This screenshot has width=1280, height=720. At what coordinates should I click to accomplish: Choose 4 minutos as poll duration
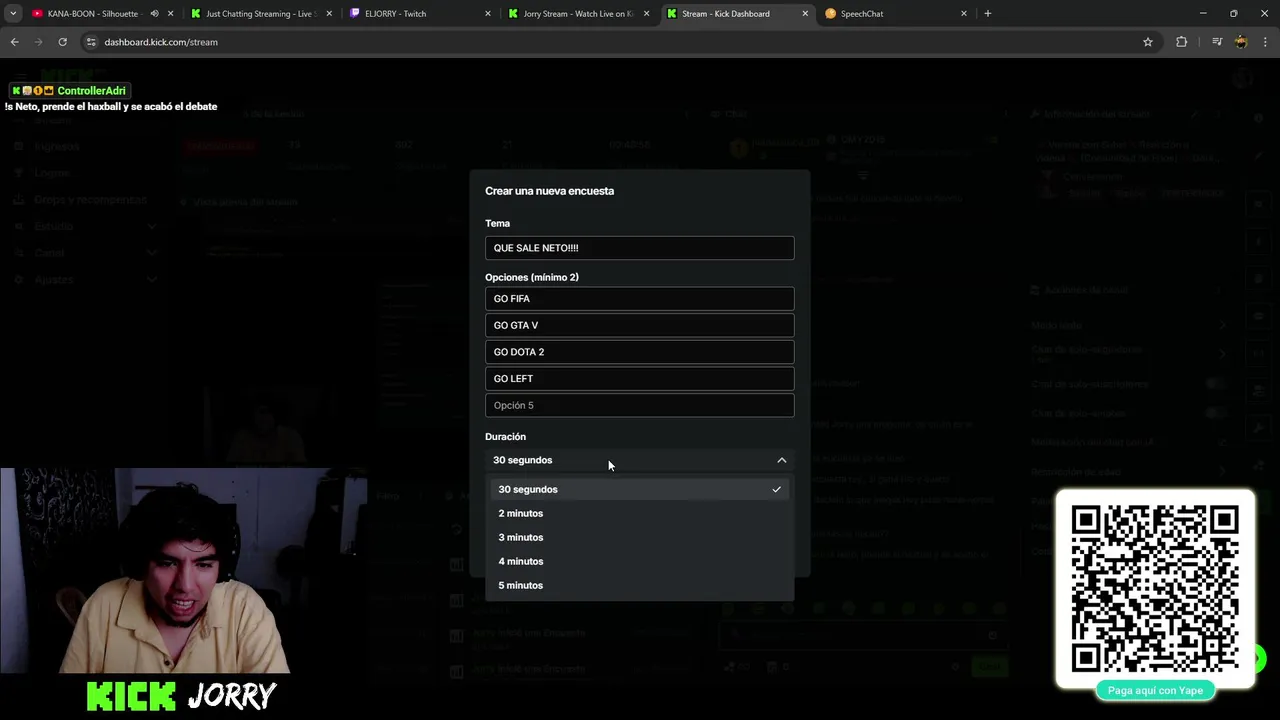640,561
